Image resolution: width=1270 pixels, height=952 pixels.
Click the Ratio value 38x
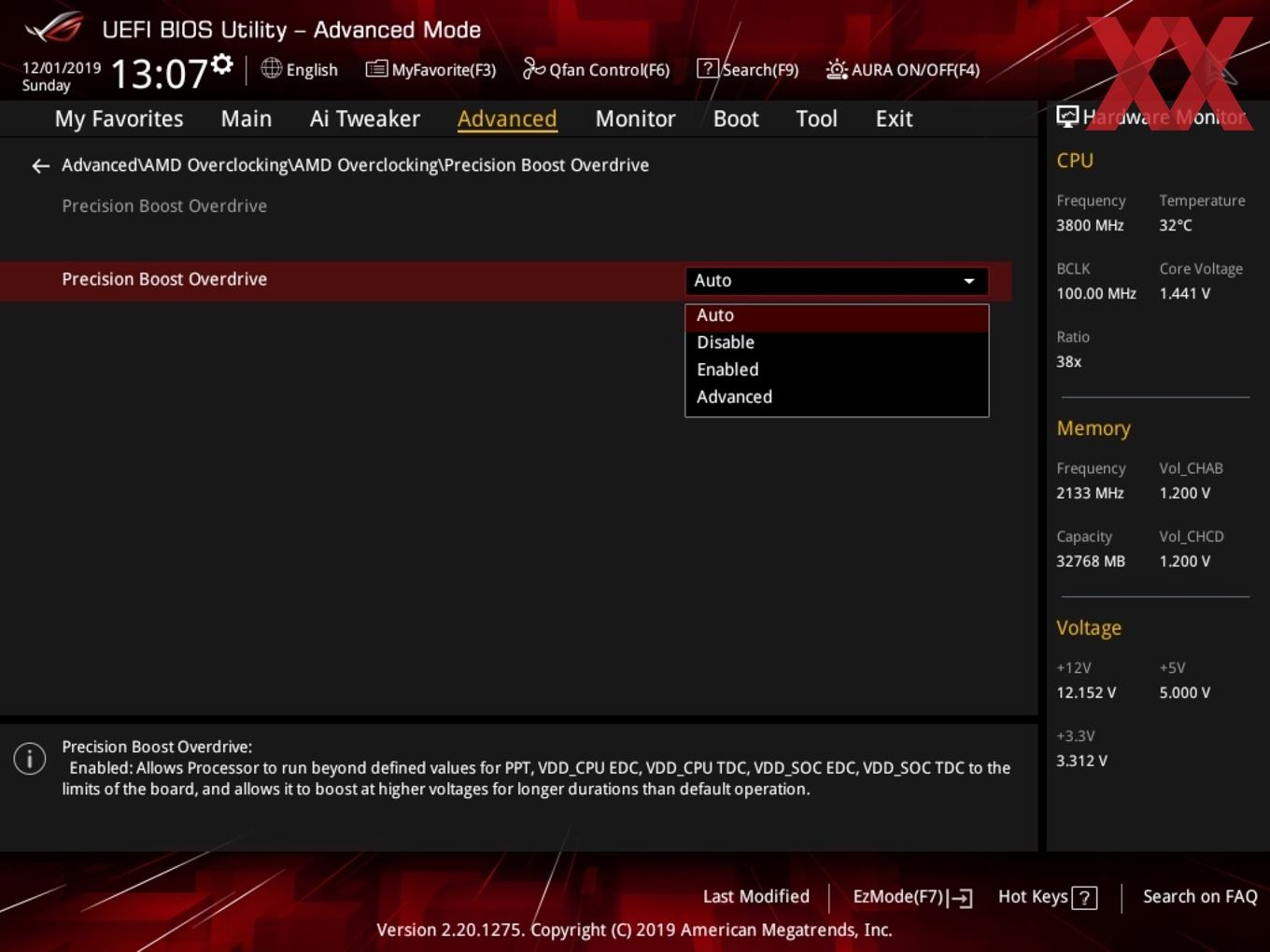tap(1068, 362)
